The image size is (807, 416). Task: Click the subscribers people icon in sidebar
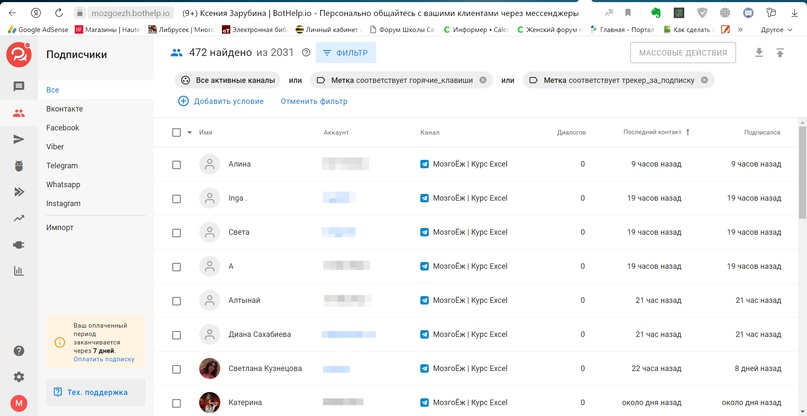[18, 113]
